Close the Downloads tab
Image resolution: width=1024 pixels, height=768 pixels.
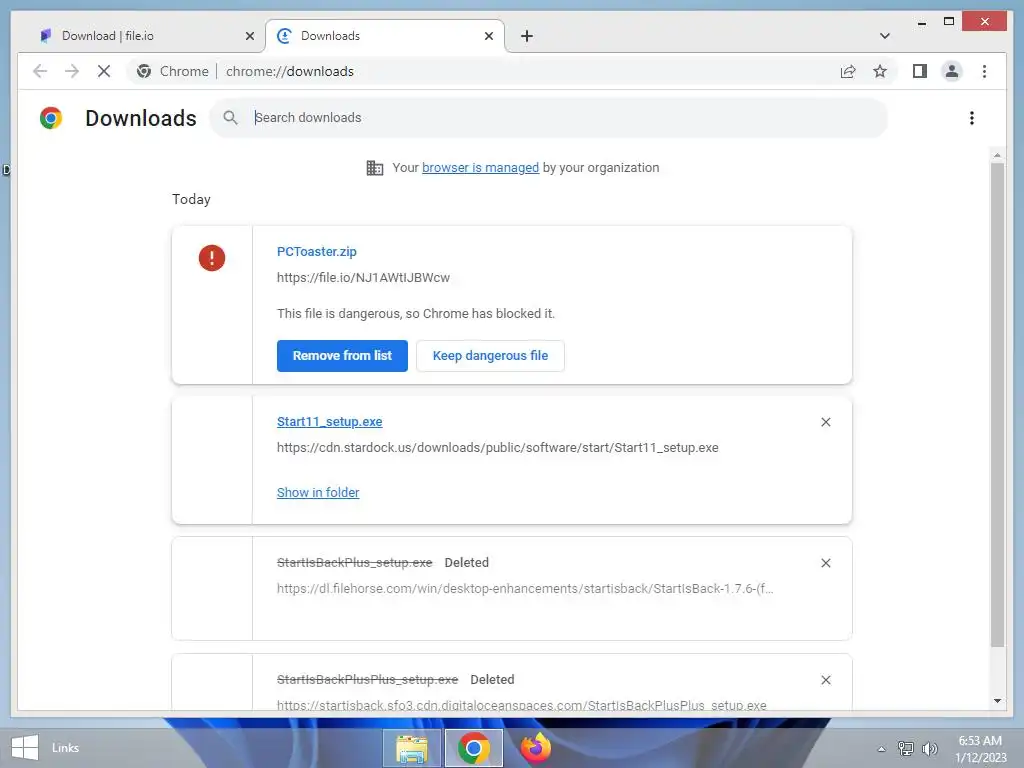tap(488, 36)
